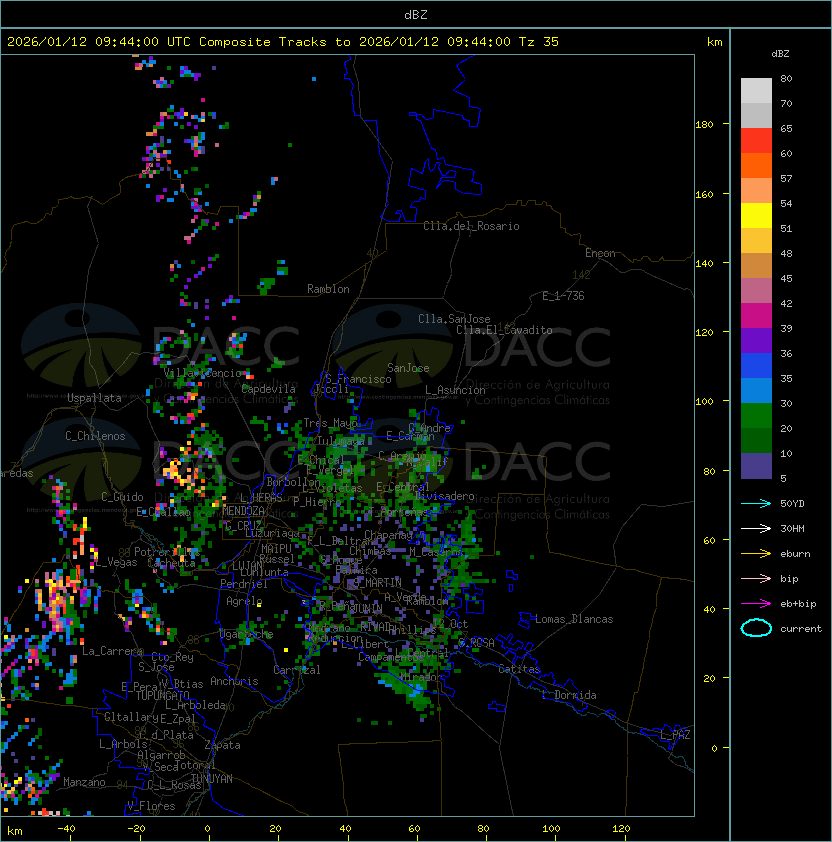Screen dimensions: 832x842
Task: Pick the lightest gray swatch atop the dBZ scale
Action: point(756,91)
